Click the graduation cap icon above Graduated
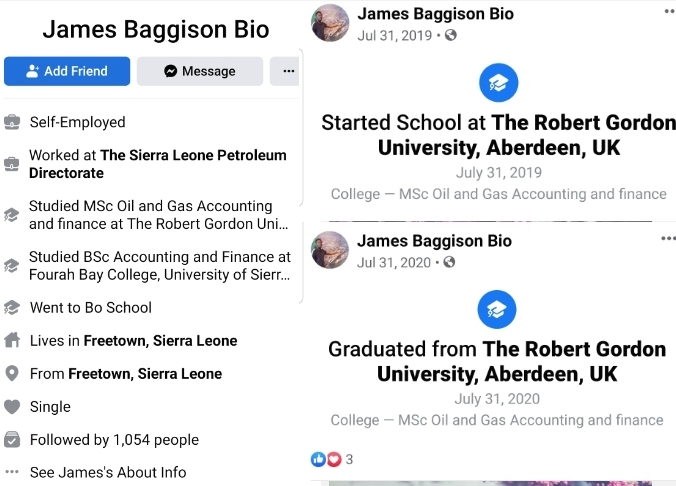676x486 pixels. (498, 310)
